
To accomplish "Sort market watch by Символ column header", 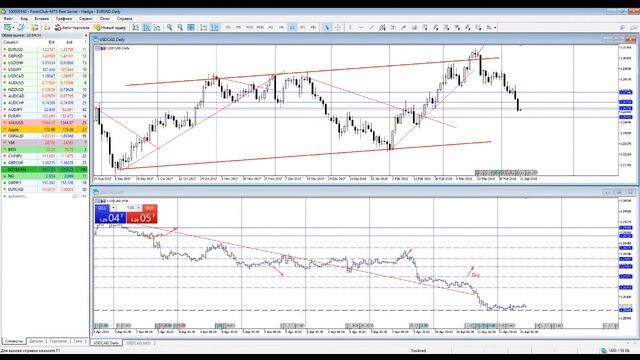I will pos(11,42).
